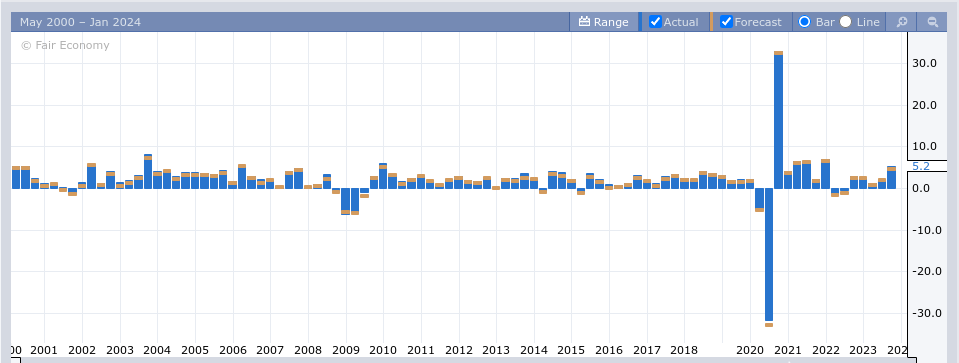Click the 2011 x-axis year label

(421, 351)
